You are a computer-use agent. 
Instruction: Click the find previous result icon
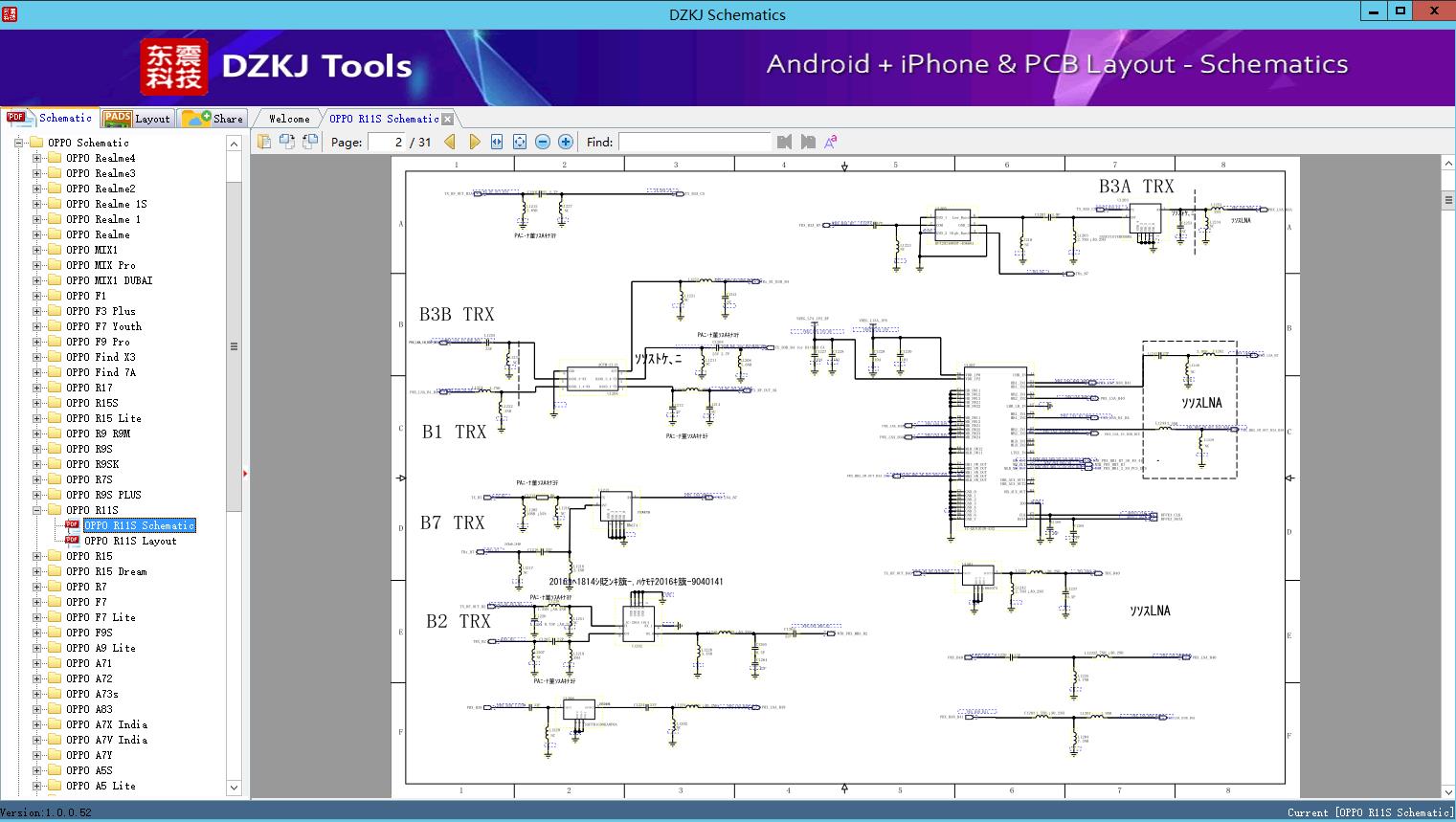click(784, 141)
